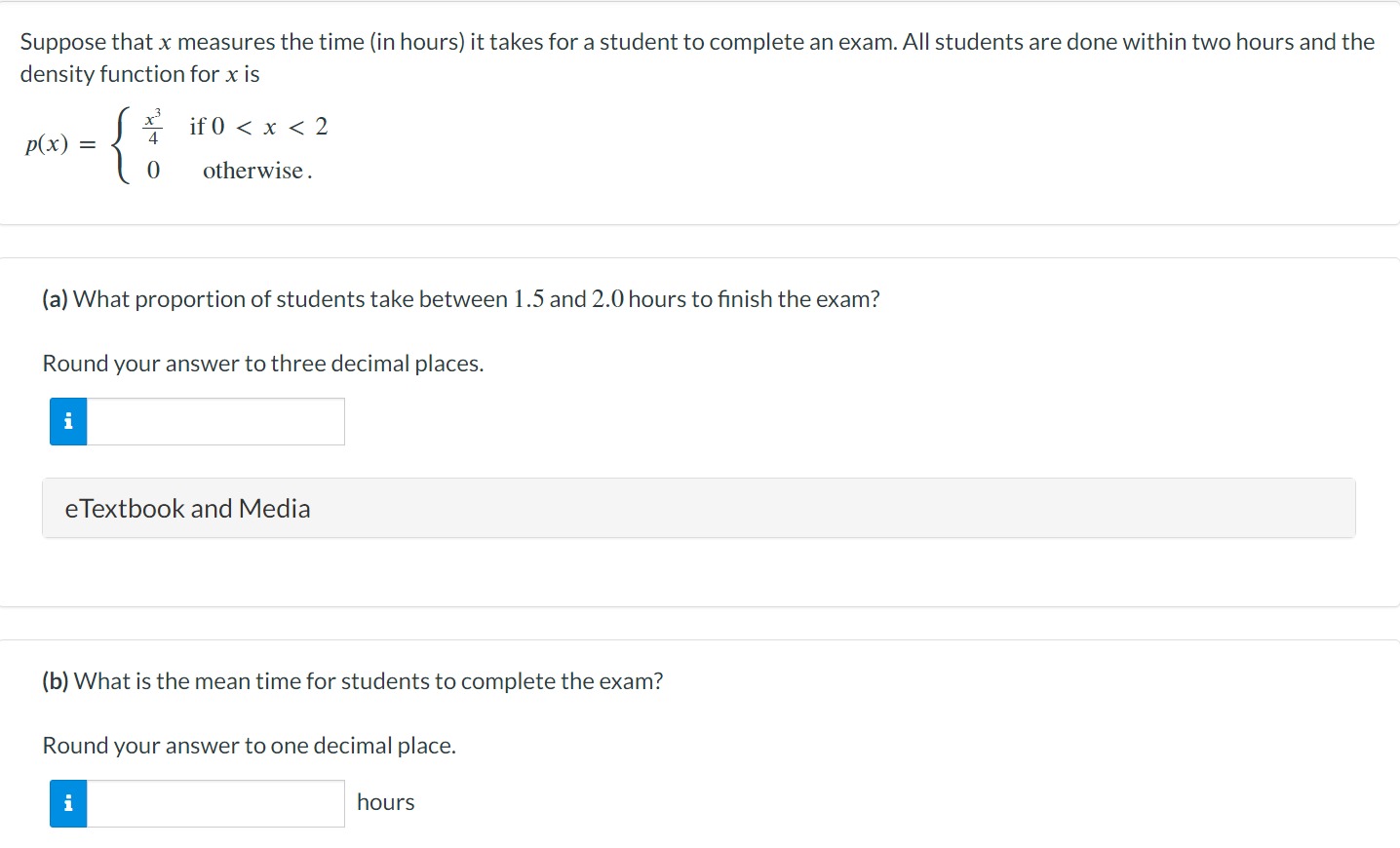
Task: Focus the part (b) mean time answer field
Action: tap(215, 803)
